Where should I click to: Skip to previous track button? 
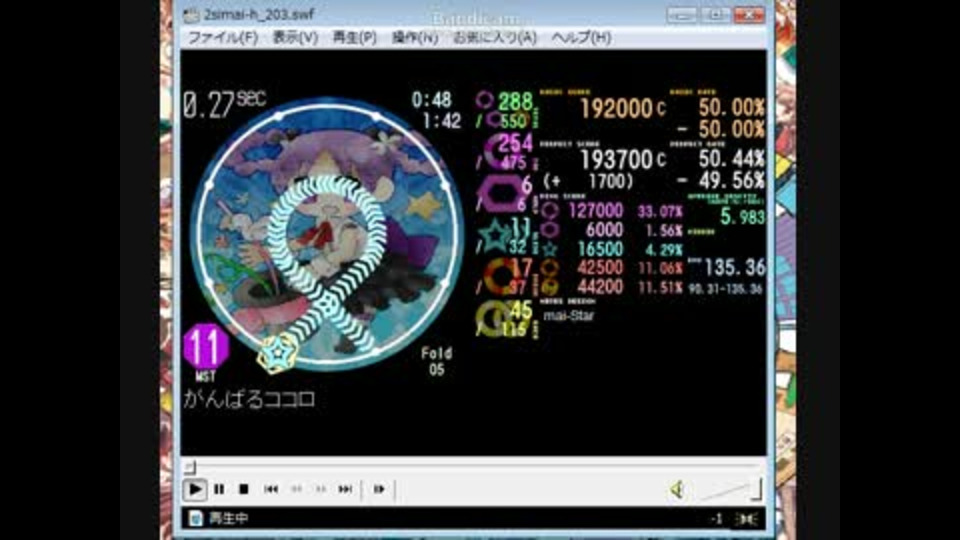click(271, 489)
